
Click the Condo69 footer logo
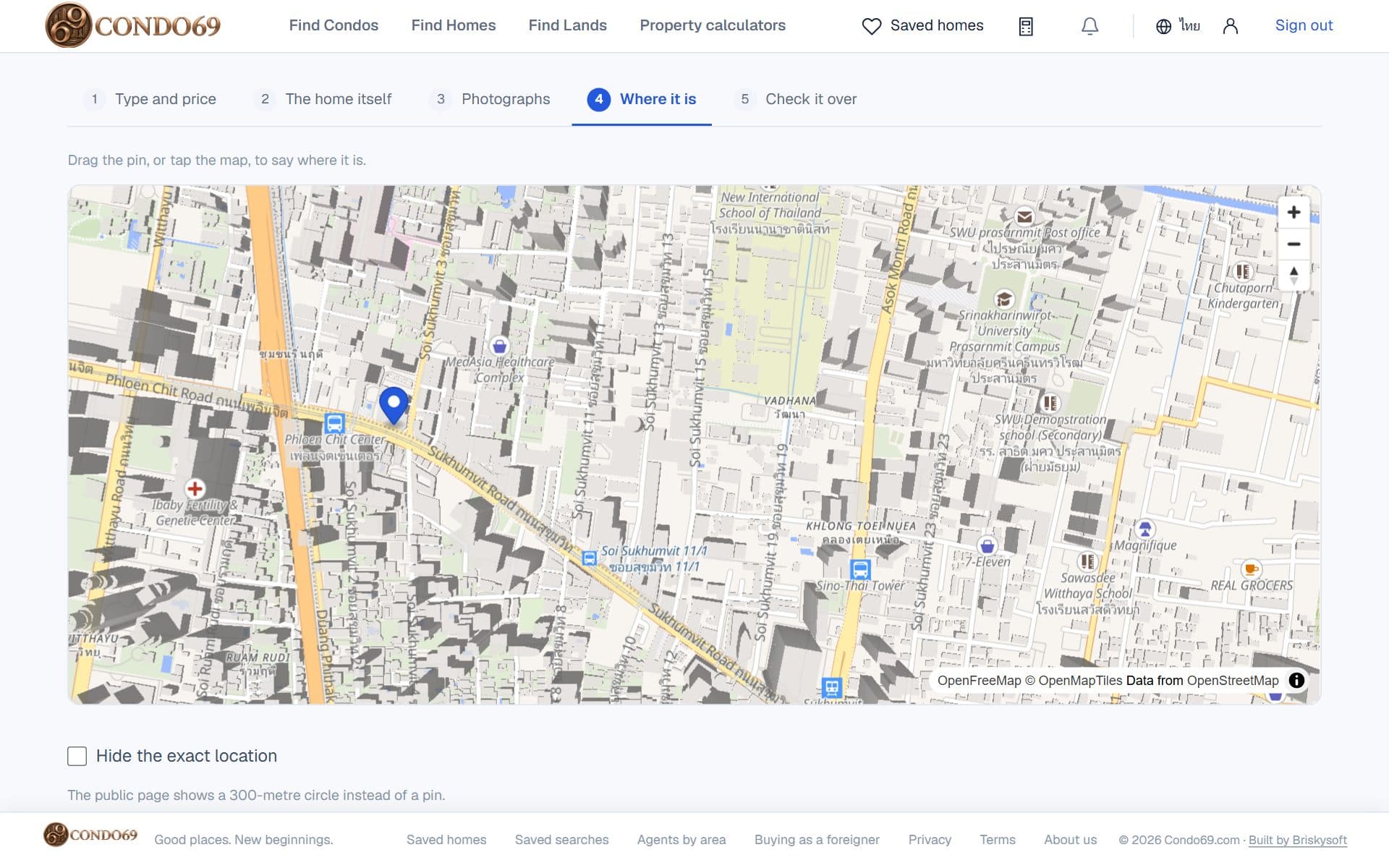point(90,835)
